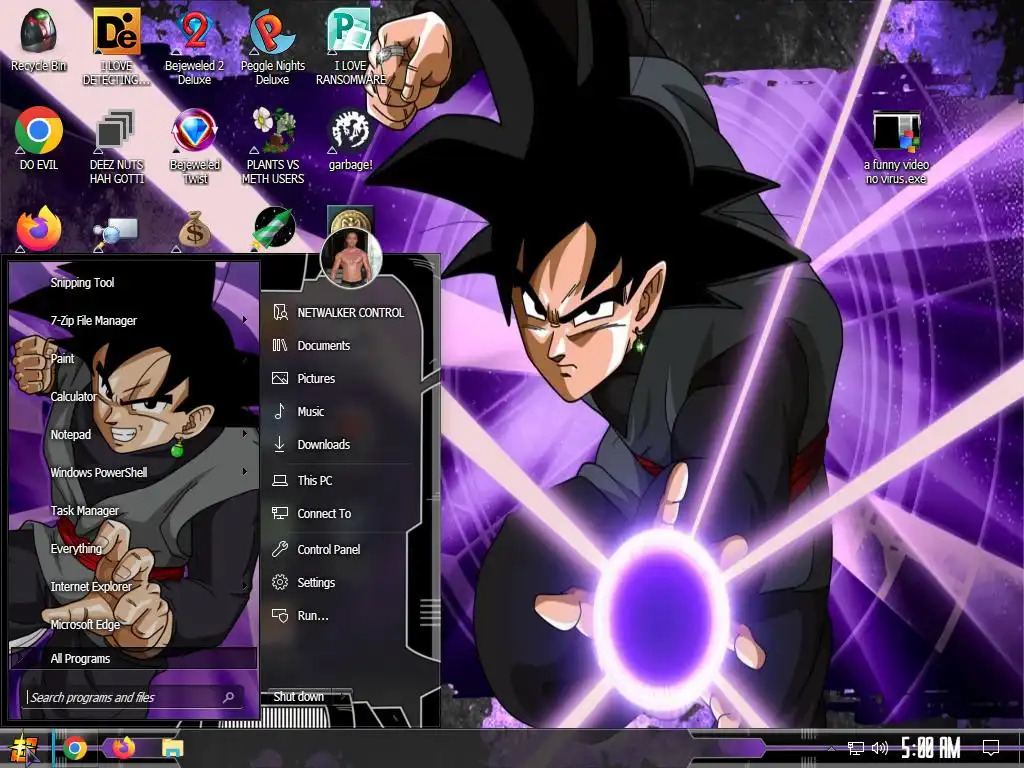The image size is (1024, 768).
Task: Open the money bag desktop icon
Action: pos(194,229)
